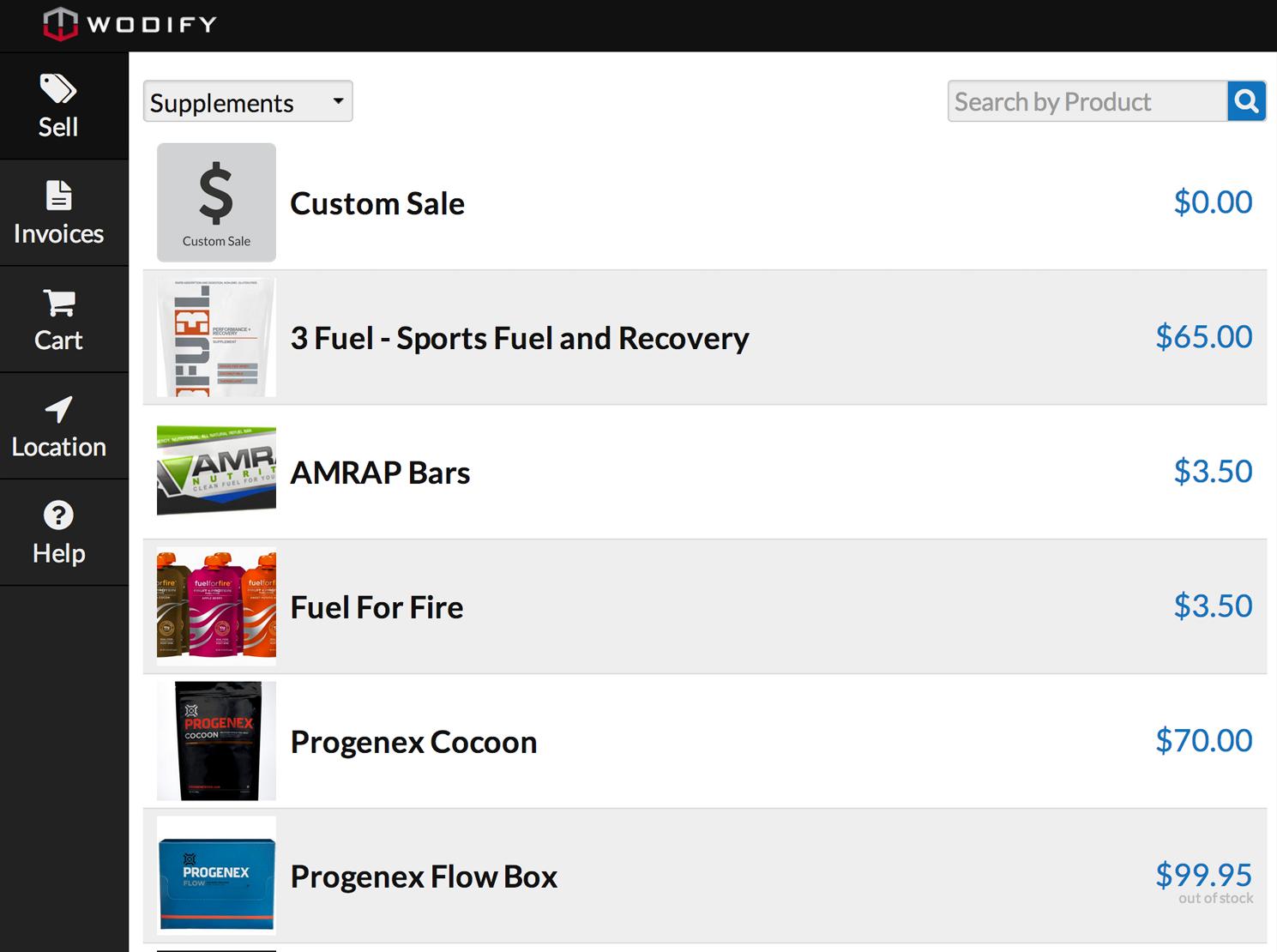The height and width of the screenshot is (952, 1277).
Task: Focus the Search by Product field
Action: (x=1087, y=102)
